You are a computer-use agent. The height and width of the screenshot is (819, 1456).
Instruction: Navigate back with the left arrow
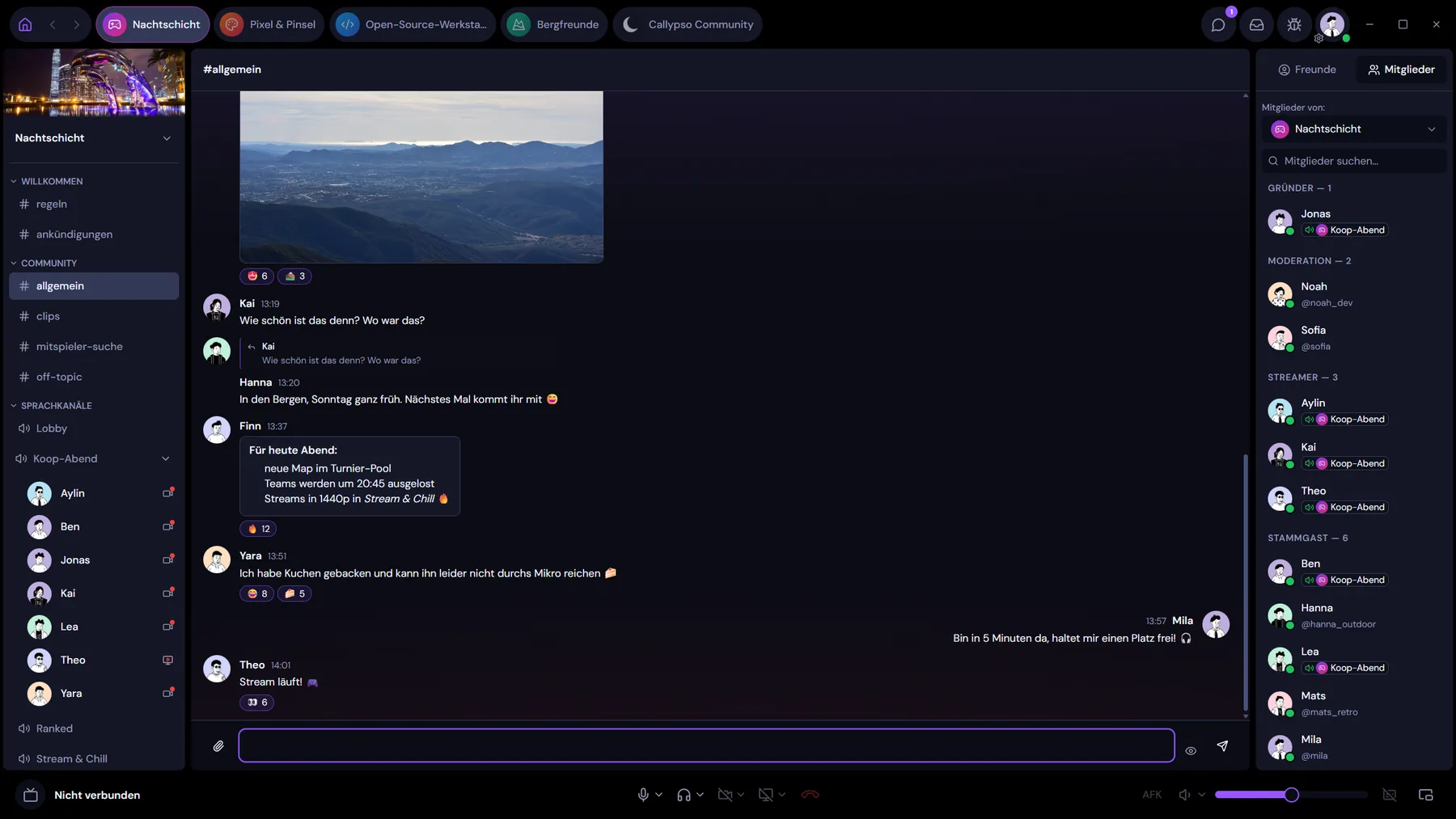(53, 24)
